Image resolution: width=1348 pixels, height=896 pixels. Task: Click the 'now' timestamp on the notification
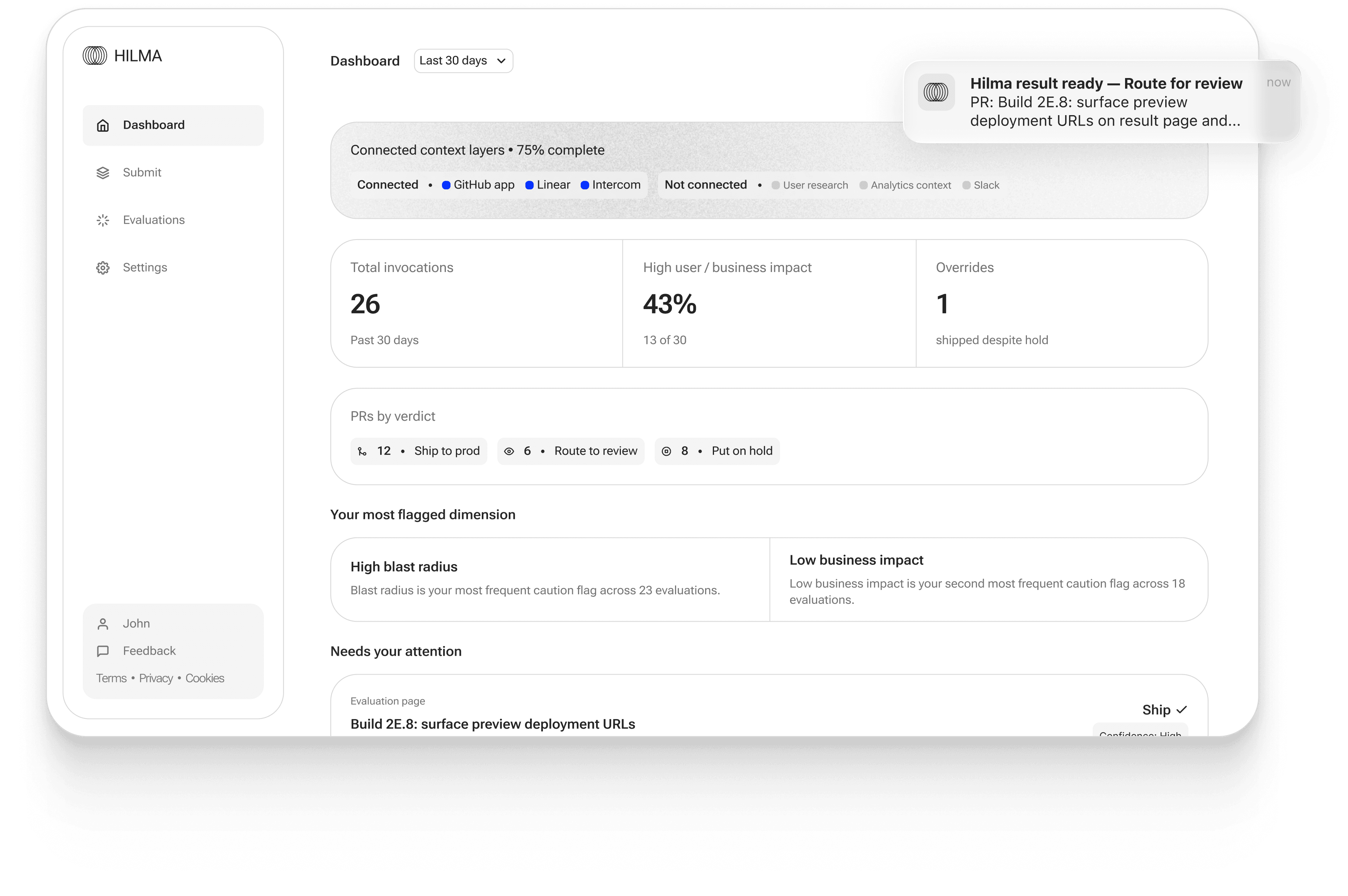1278,82
